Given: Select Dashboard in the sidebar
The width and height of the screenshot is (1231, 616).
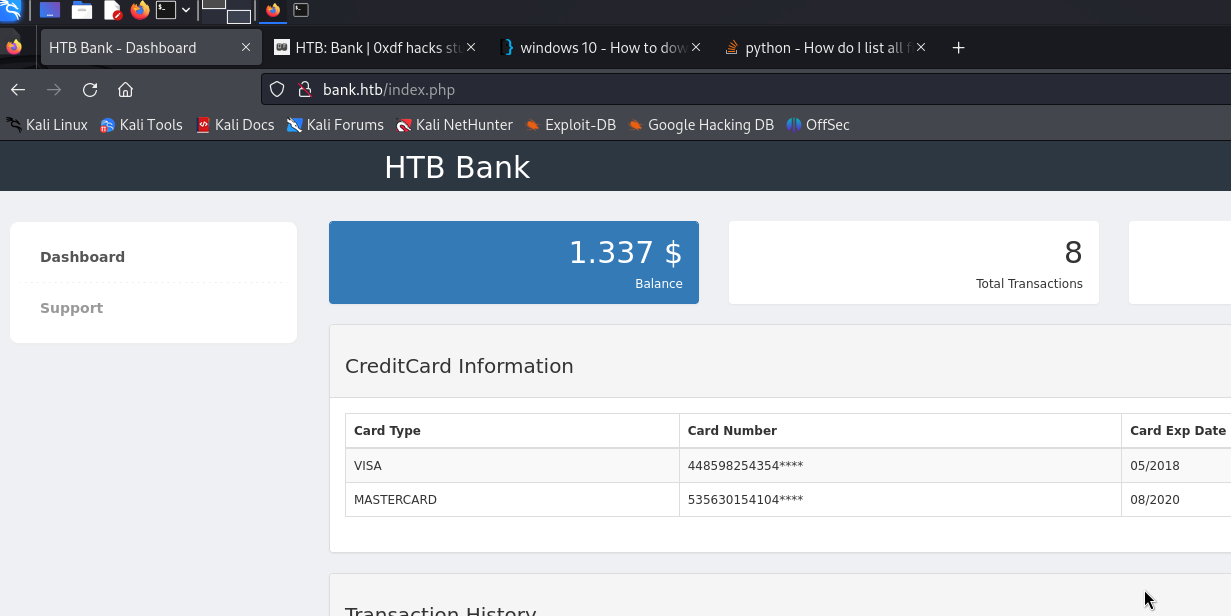Looking at the screenshot, I should pyautogui.click(x=82, y=257).
